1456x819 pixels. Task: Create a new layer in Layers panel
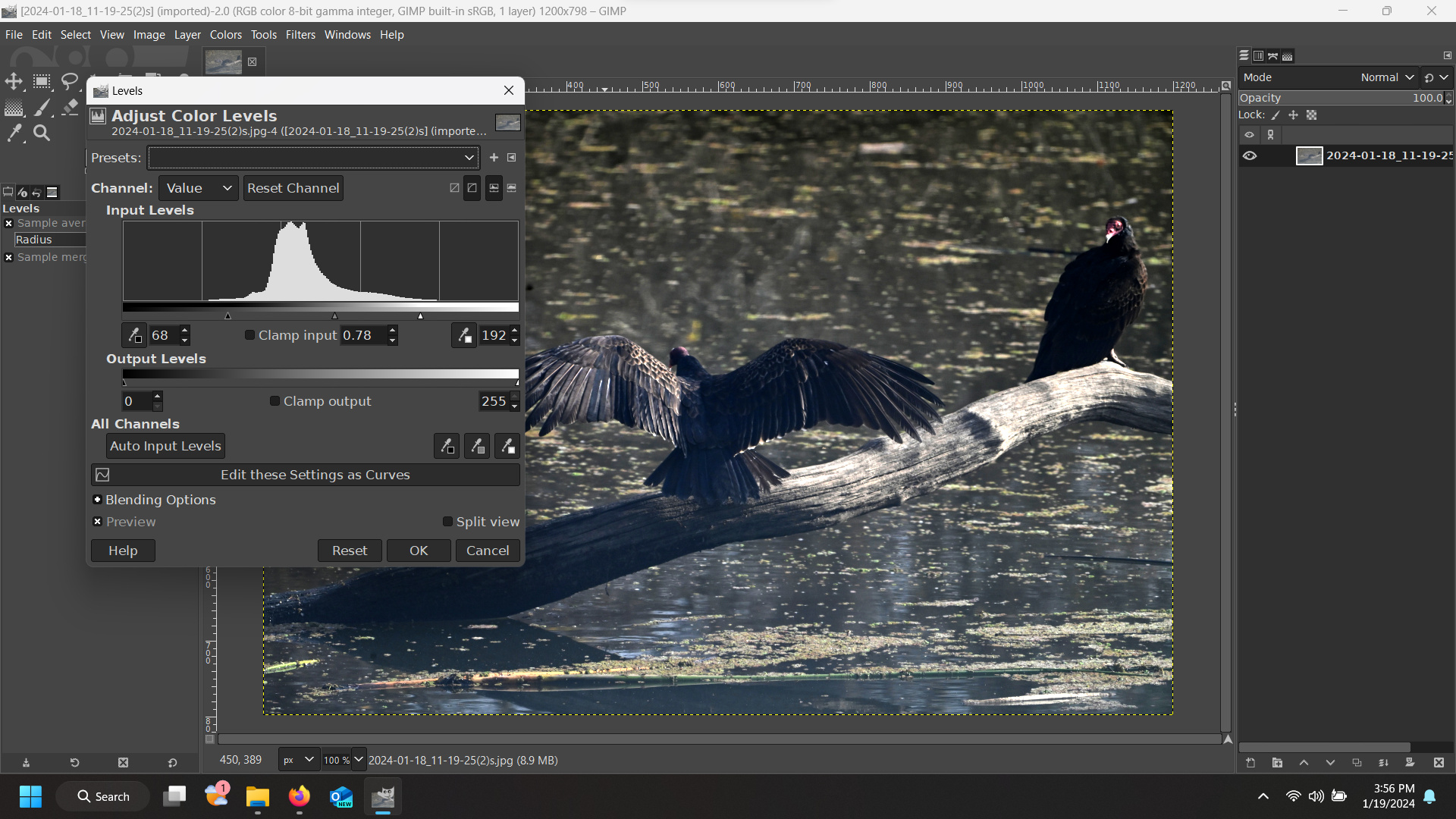pyautogui.click(x=1250, y=763)
